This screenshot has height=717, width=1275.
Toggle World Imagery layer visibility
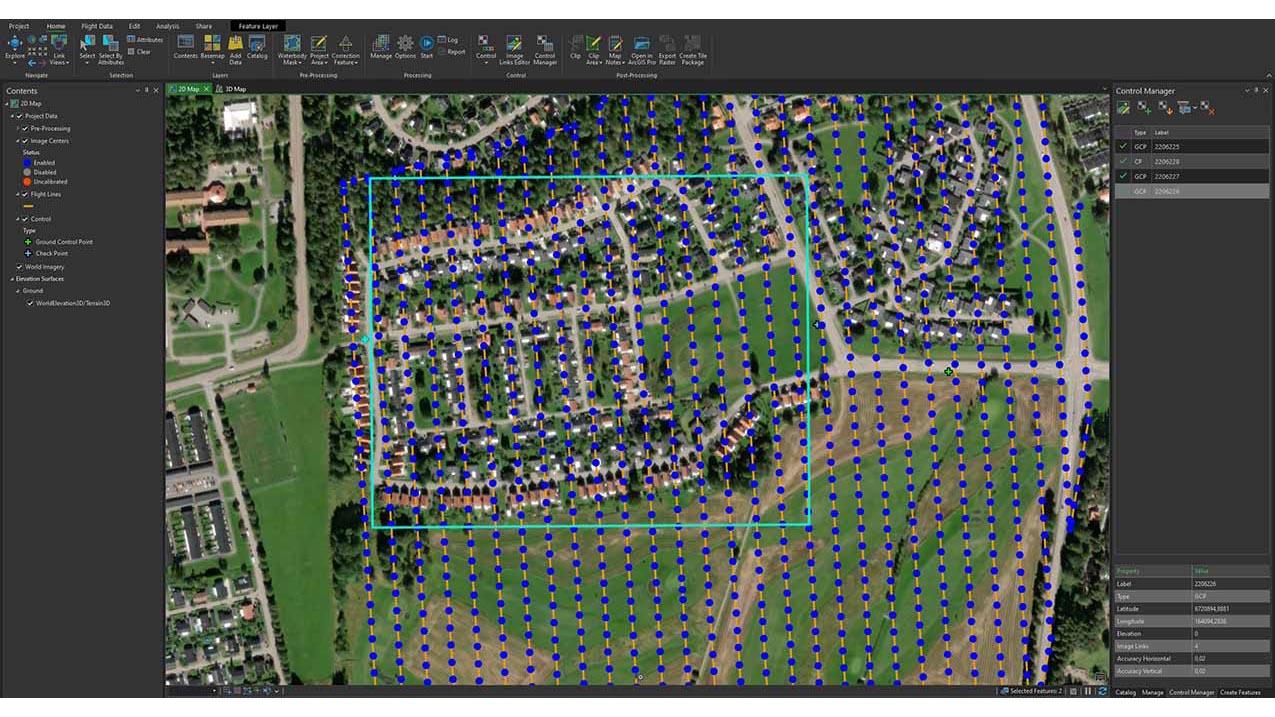click(x=19, y=267)
